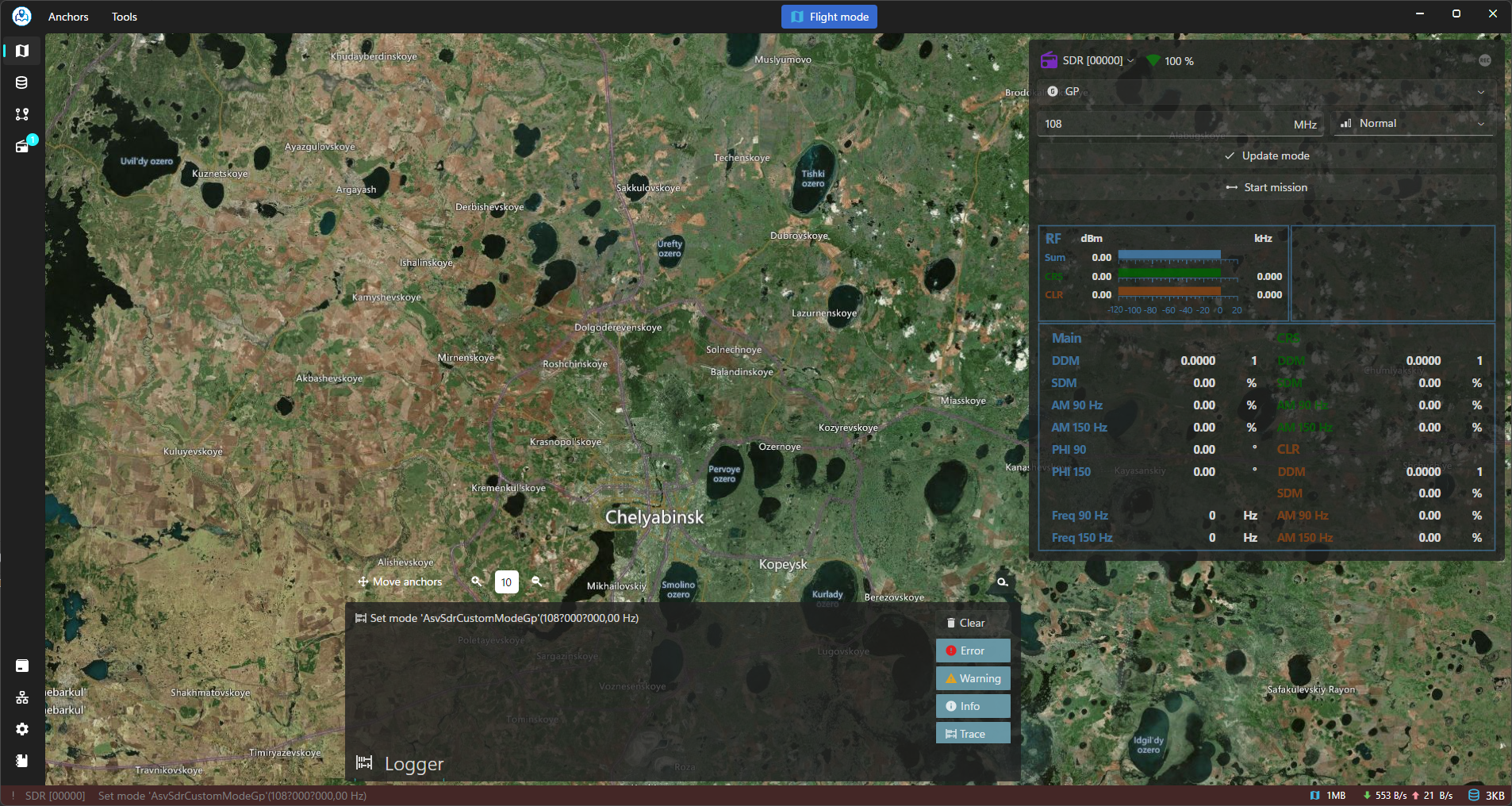Image resolution: width=1512 pixels, height=806 pixels.
Task: Open the radio devices sidebar icon with badge
Action: point(22,146)
